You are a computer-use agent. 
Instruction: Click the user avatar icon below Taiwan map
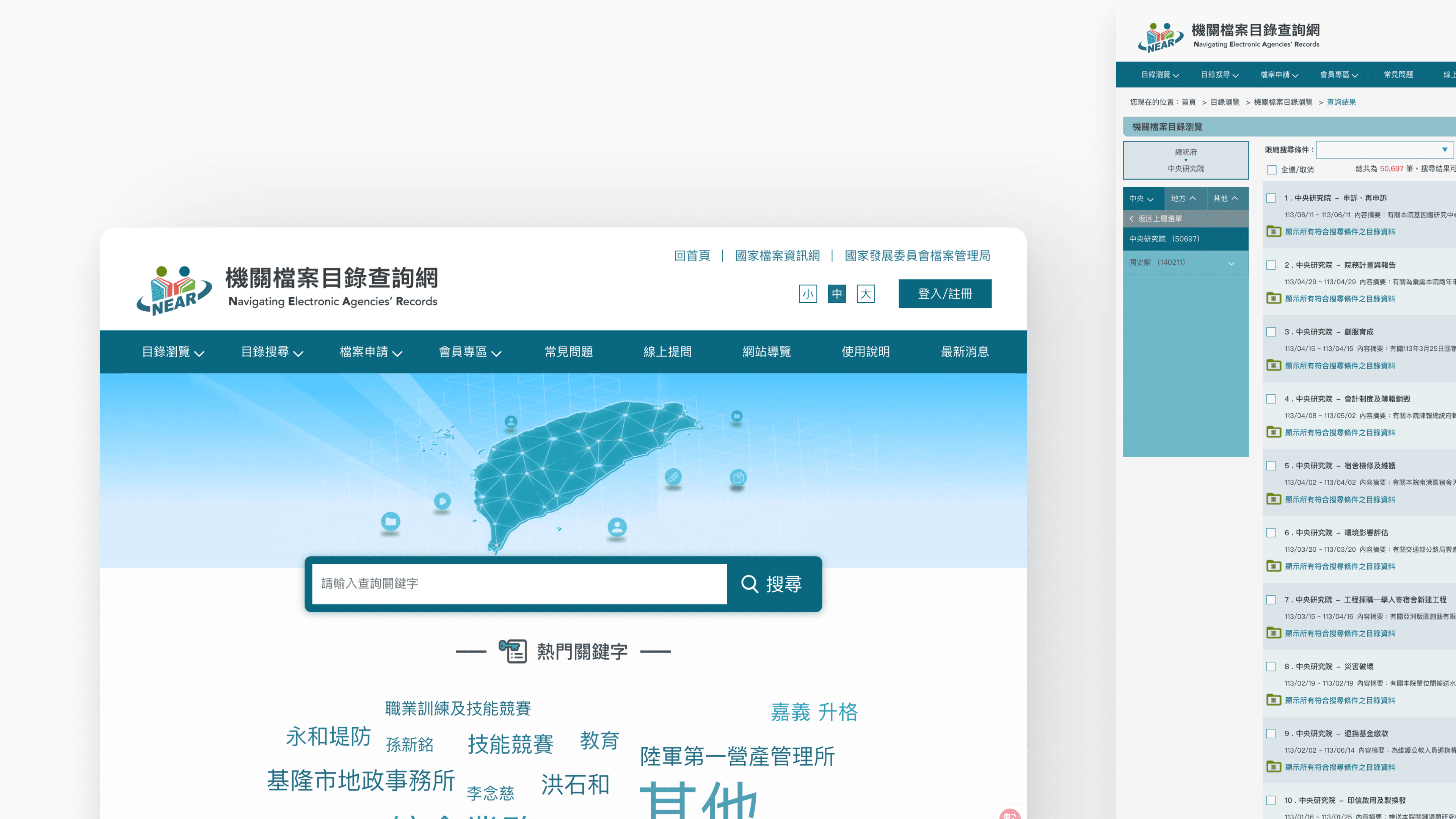click(x=617, y=527)
